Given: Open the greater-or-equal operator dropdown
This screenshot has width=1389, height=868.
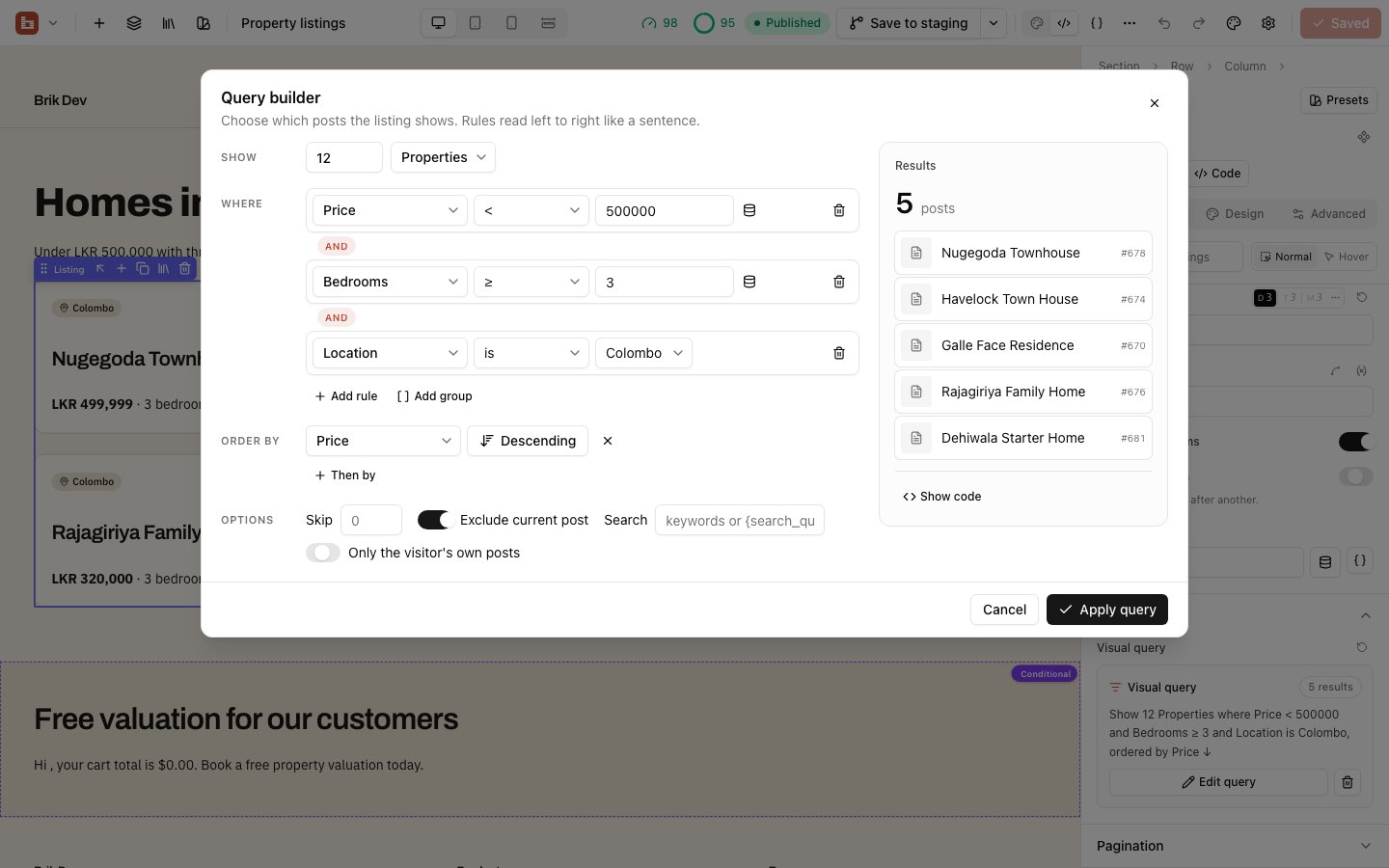Looking at the screenshot, I should click(531, 282).
